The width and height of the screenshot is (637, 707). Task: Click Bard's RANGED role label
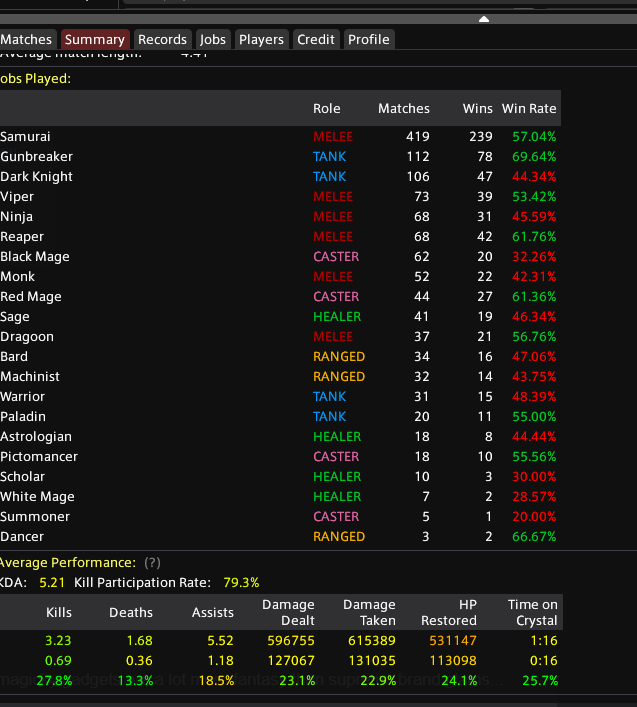pos(339,357)
